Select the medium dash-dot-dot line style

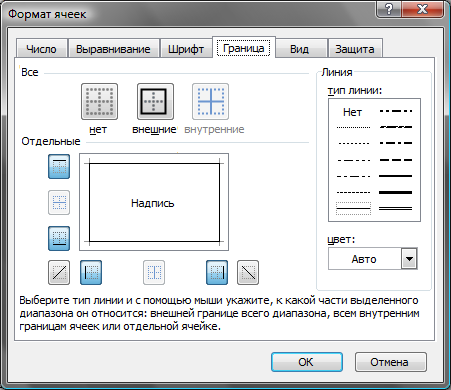click(396, 111)
